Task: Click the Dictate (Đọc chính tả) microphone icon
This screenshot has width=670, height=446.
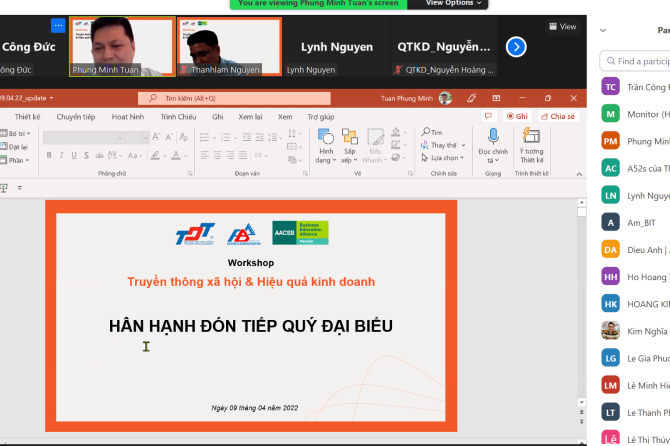Action: point(493,137)
